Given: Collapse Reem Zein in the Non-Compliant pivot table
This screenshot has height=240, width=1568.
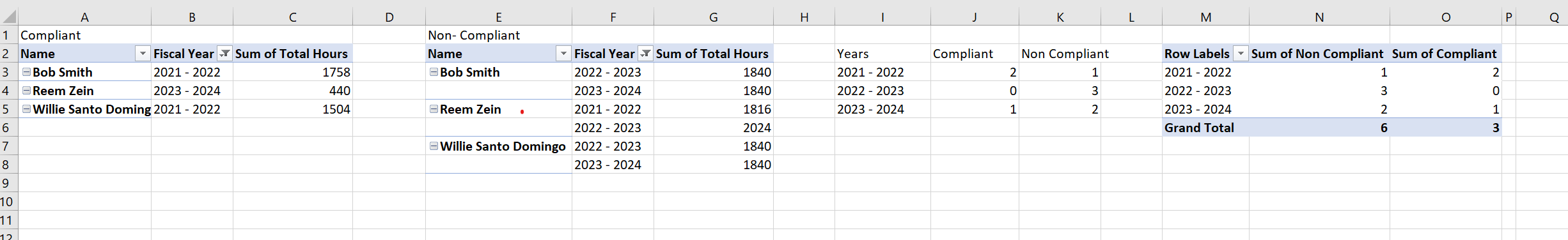Looking at the screenshot, I should pos(434,109).
